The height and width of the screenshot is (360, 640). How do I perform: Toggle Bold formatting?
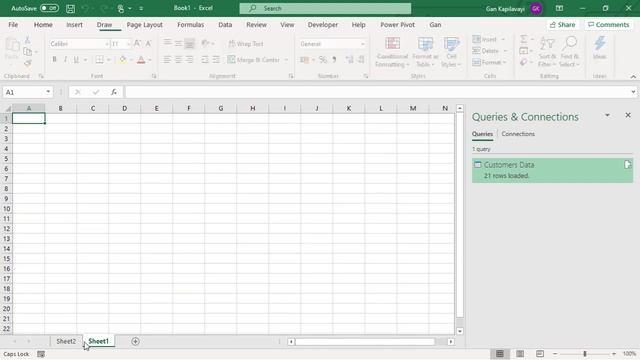(54, 60)
